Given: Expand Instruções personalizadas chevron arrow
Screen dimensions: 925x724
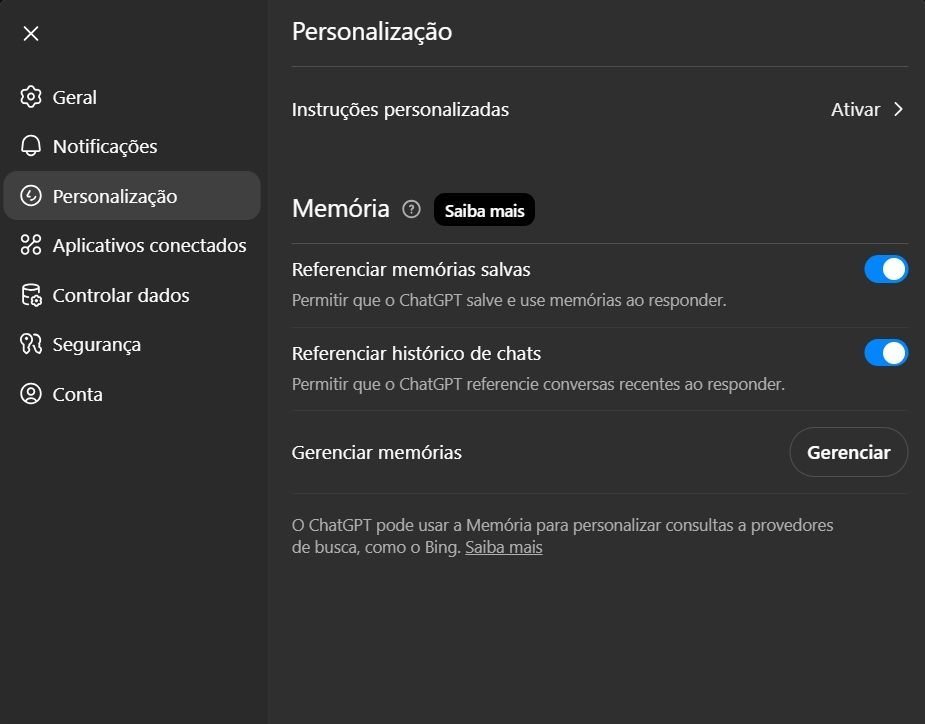Looking at the screenshot, I should click(x=898, y=110).
